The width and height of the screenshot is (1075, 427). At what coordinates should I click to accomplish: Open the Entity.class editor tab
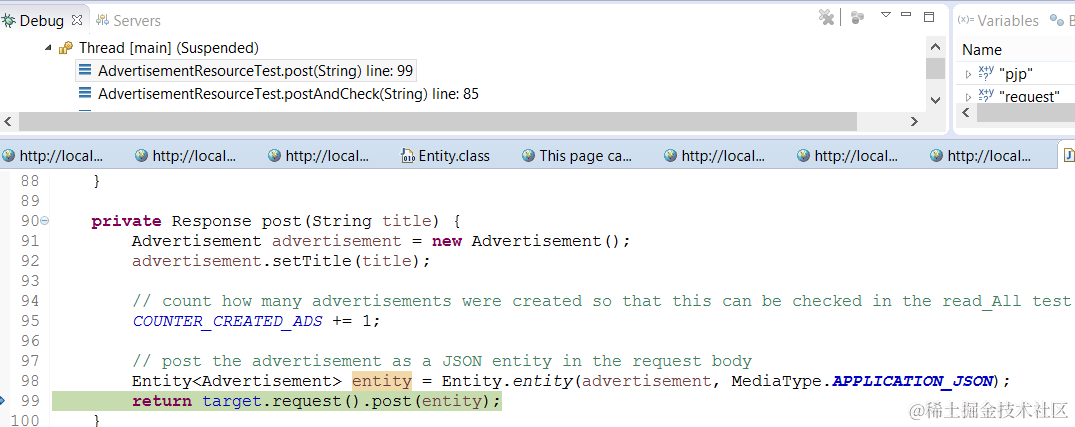pos(446,156)
